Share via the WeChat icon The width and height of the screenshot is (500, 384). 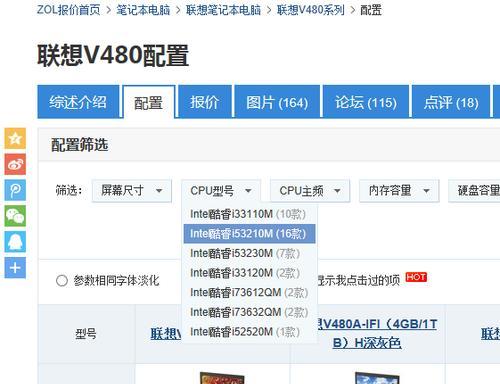15,216
